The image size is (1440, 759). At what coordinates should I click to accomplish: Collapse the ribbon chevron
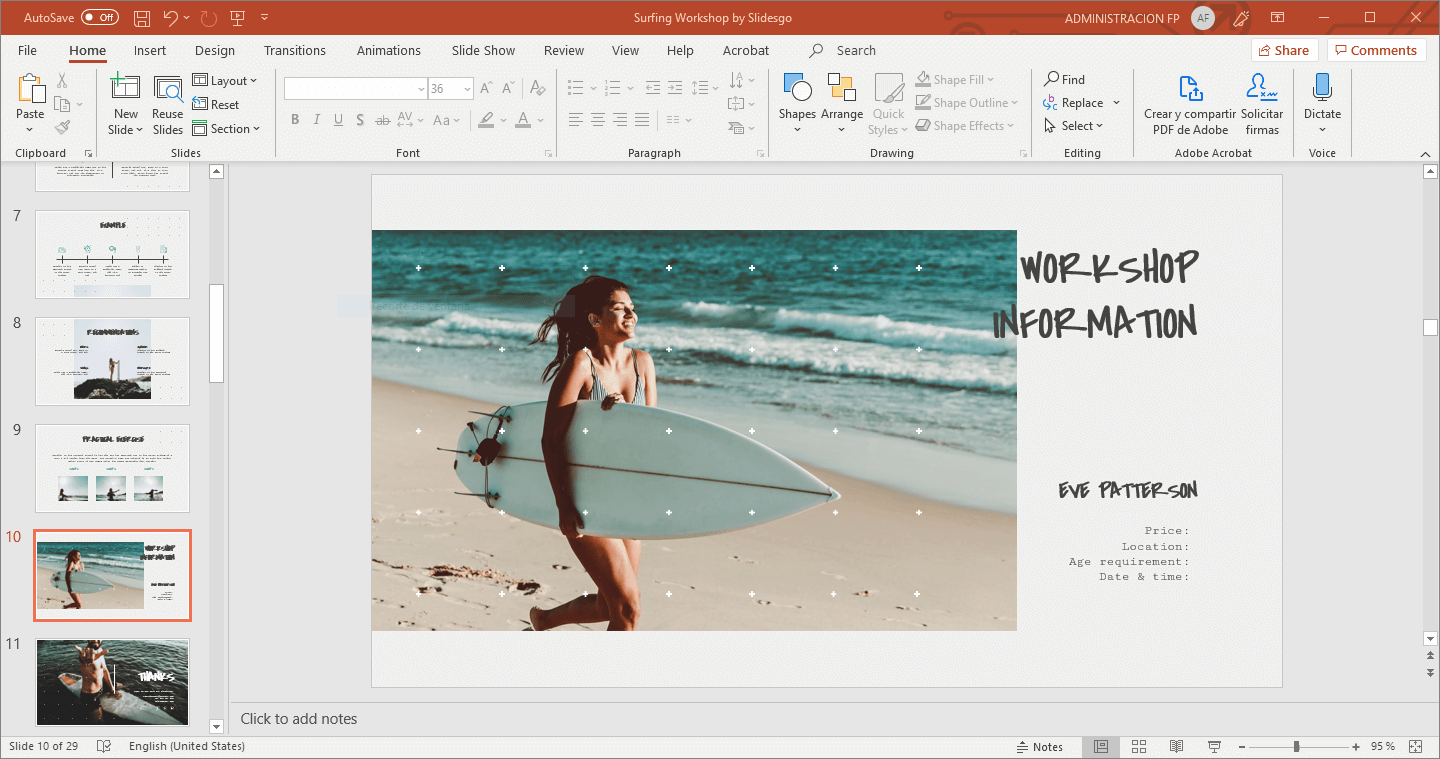pos(1425,153)
